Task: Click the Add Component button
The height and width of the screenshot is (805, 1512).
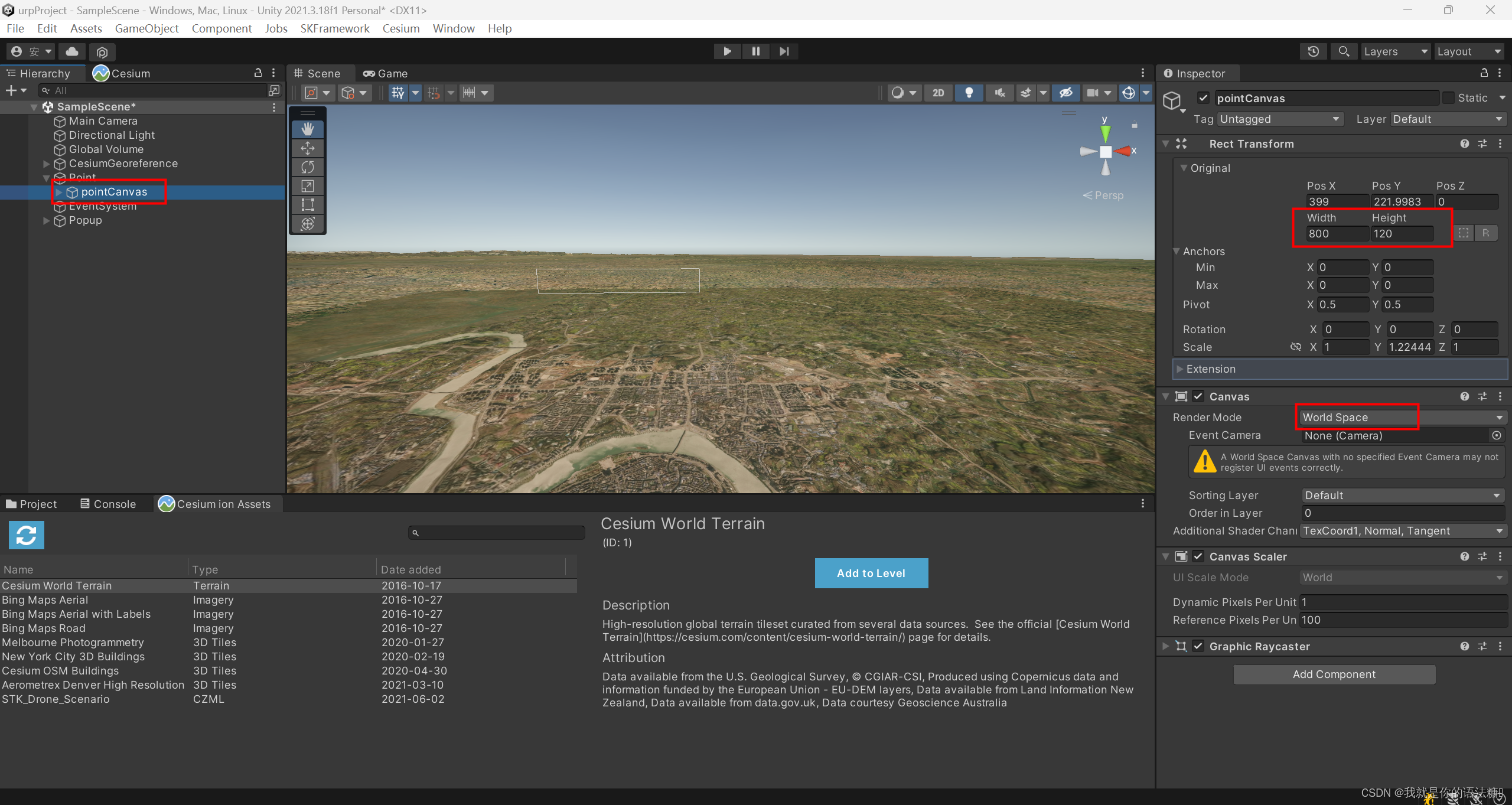Action: click(1334, 674)
